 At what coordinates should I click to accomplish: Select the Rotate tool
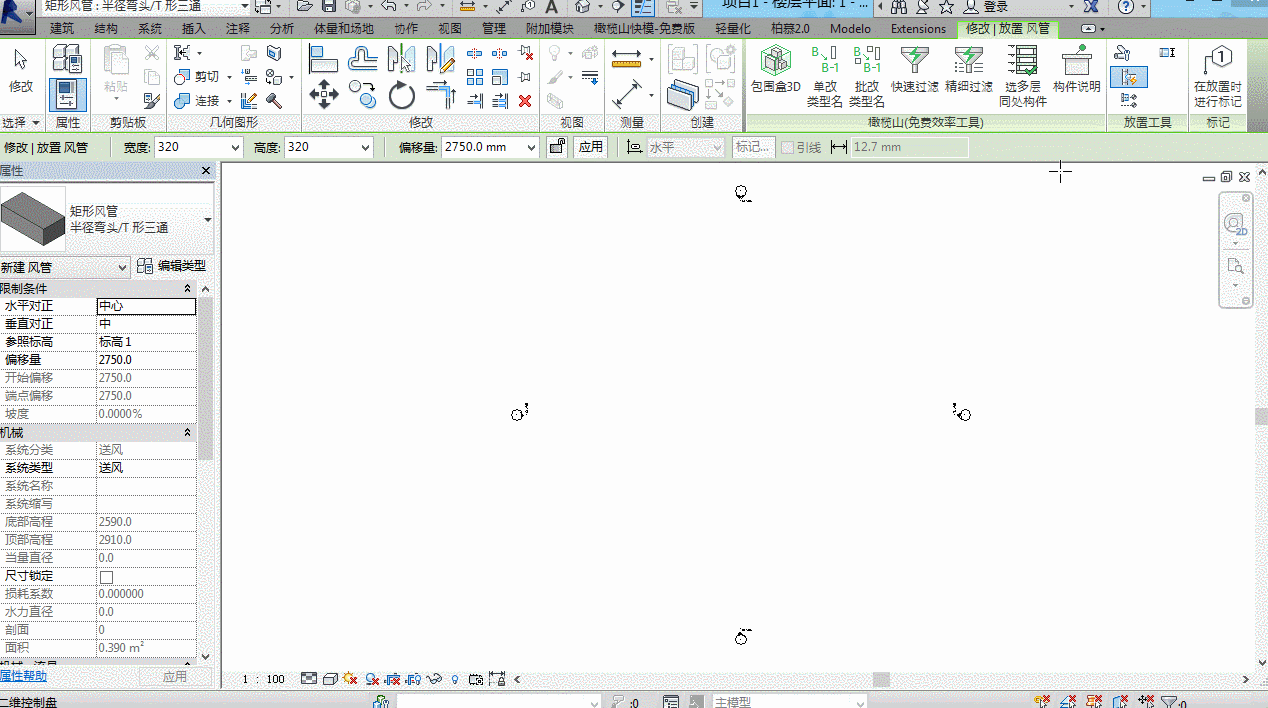click(x=402, y=96)
